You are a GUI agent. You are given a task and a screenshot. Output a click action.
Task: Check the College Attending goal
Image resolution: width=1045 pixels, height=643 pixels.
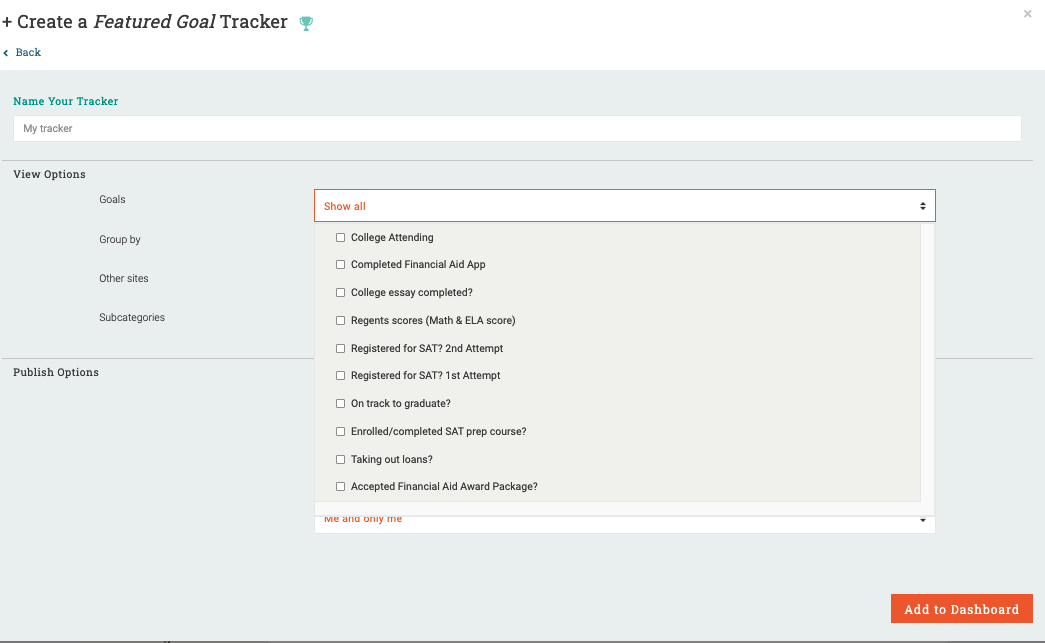(341, 238)
